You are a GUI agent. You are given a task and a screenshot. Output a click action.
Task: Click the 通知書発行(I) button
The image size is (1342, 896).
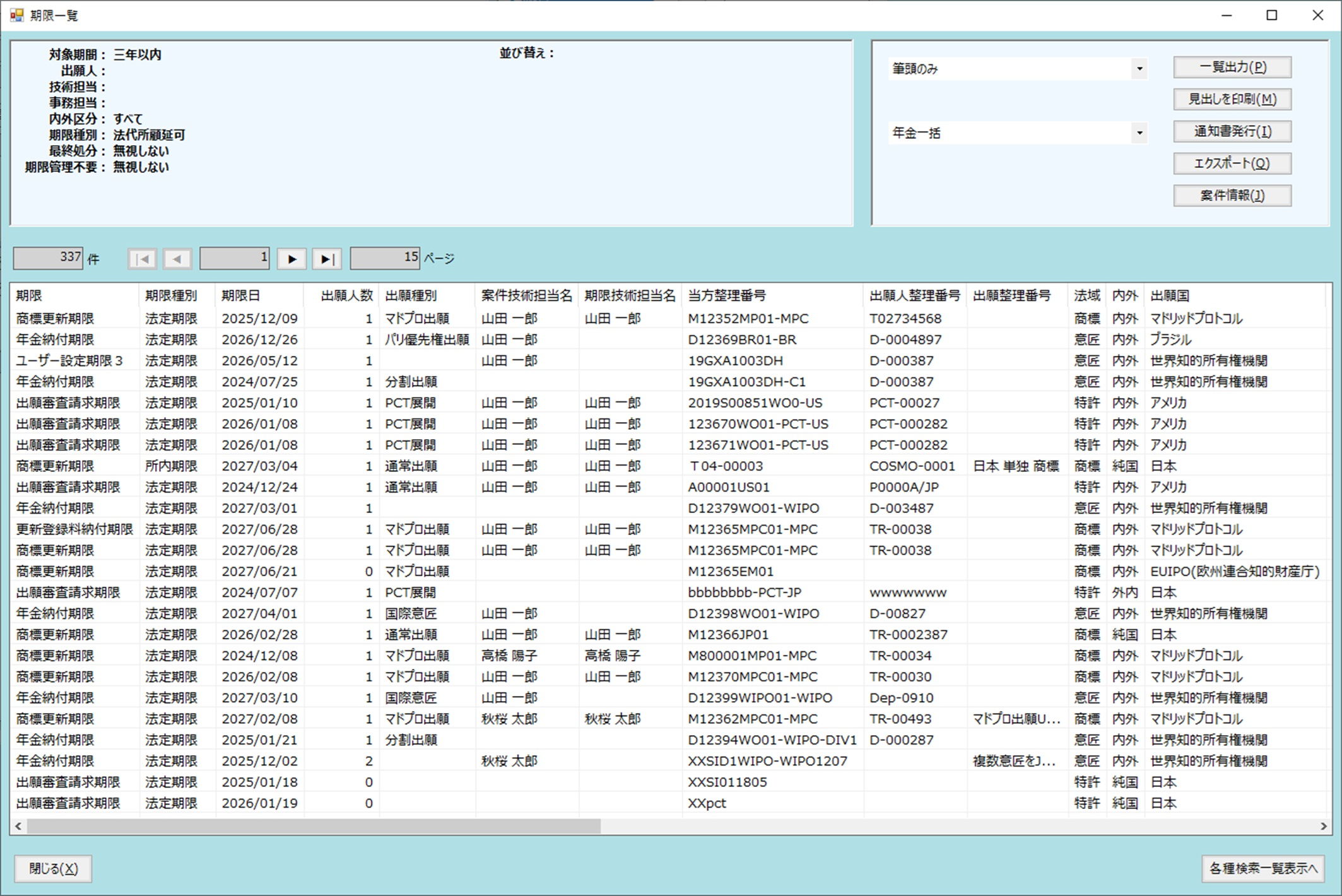1232,131
